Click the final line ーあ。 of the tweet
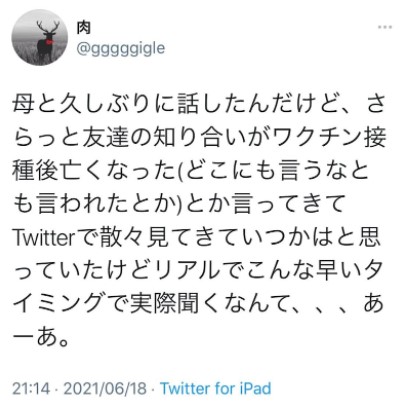The width and height of the screenshot is (403, 408). pos(41,337)
